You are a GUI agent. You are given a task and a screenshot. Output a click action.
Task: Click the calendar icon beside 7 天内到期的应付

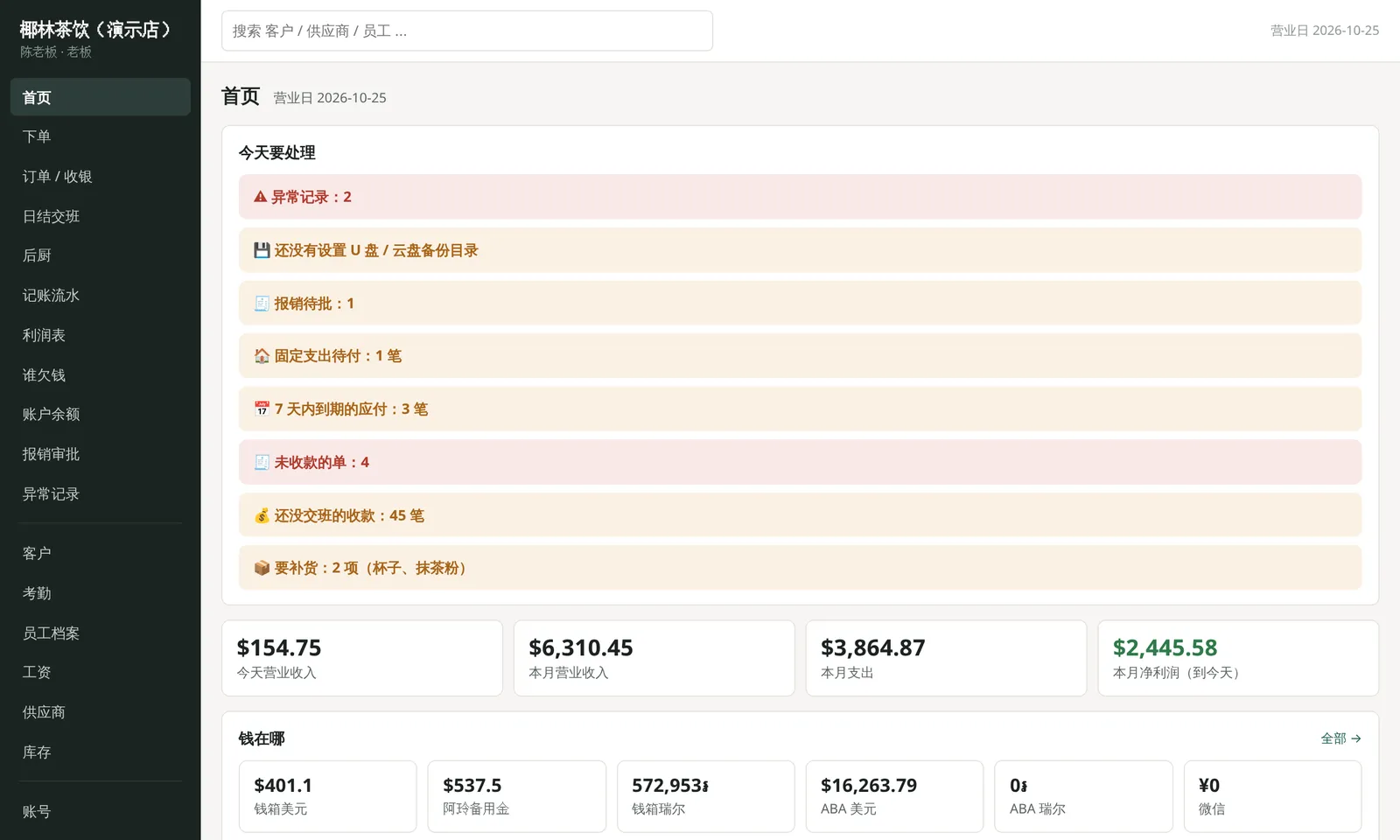[x=262, y=409]
